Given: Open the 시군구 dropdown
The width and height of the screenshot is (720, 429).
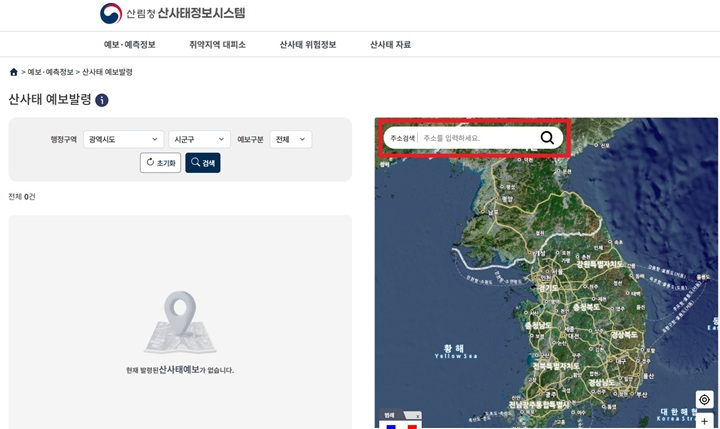Looking at the screenshot, I should click(199, 139).
